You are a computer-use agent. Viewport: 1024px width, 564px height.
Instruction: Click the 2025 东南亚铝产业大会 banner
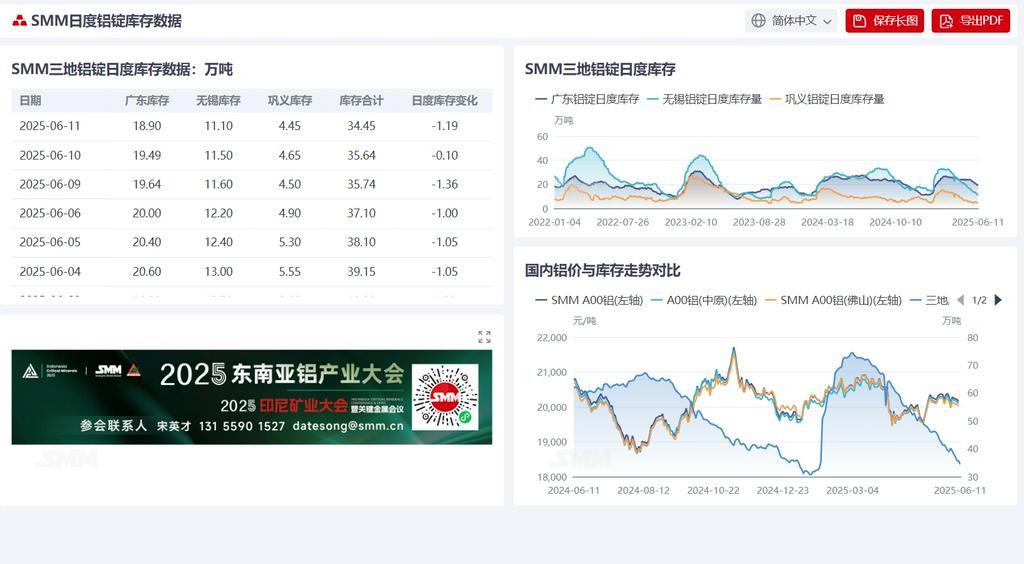click(x=251, y=398)
